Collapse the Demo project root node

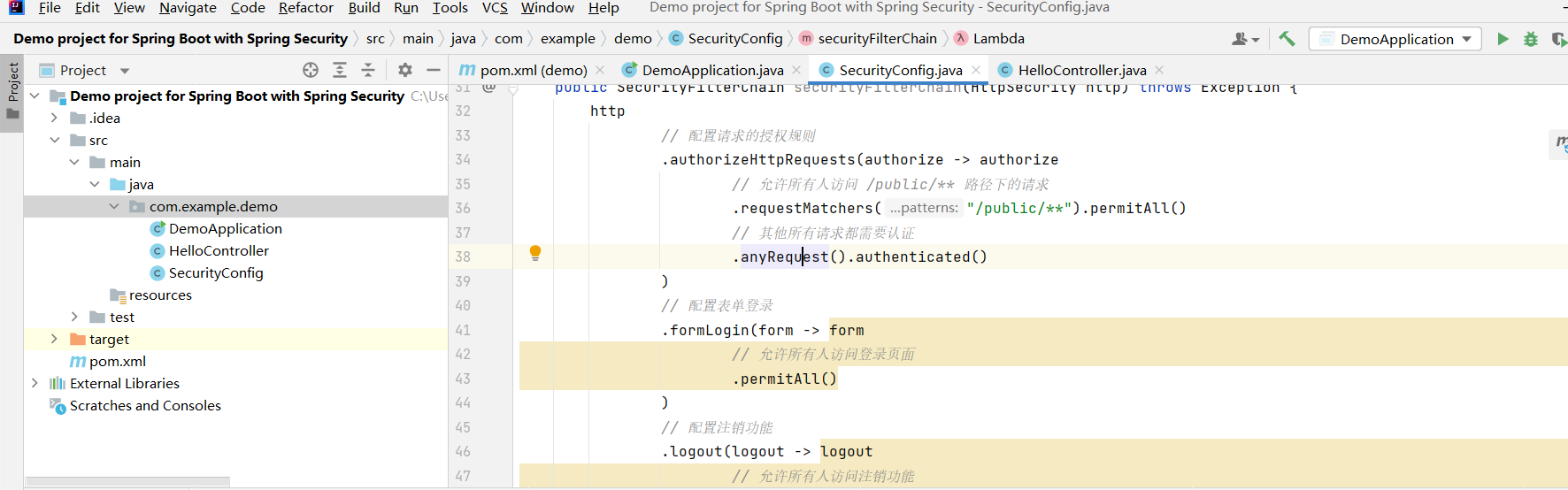tap(35, 96)
